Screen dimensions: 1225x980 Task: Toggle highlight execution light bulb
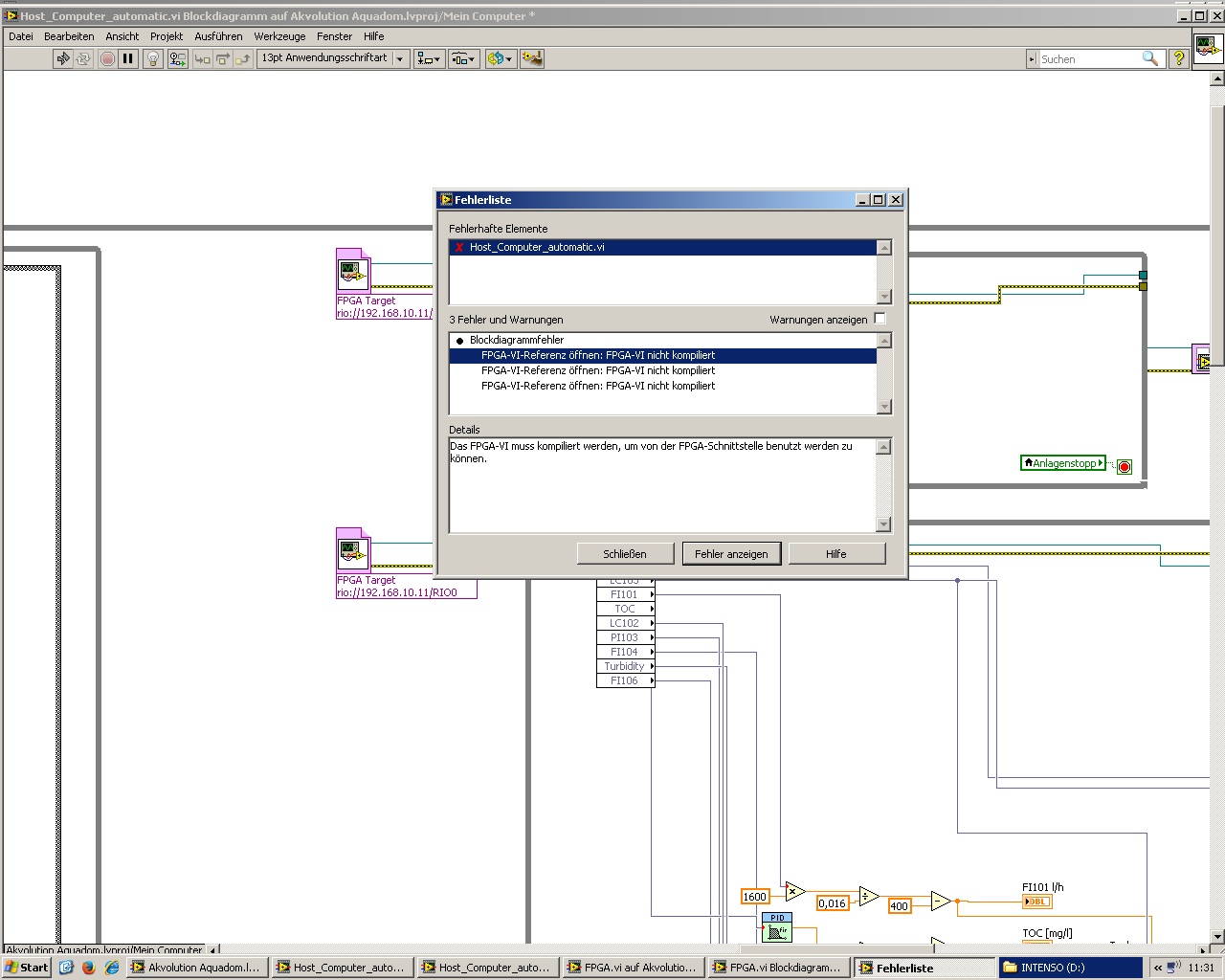point(153,59)
